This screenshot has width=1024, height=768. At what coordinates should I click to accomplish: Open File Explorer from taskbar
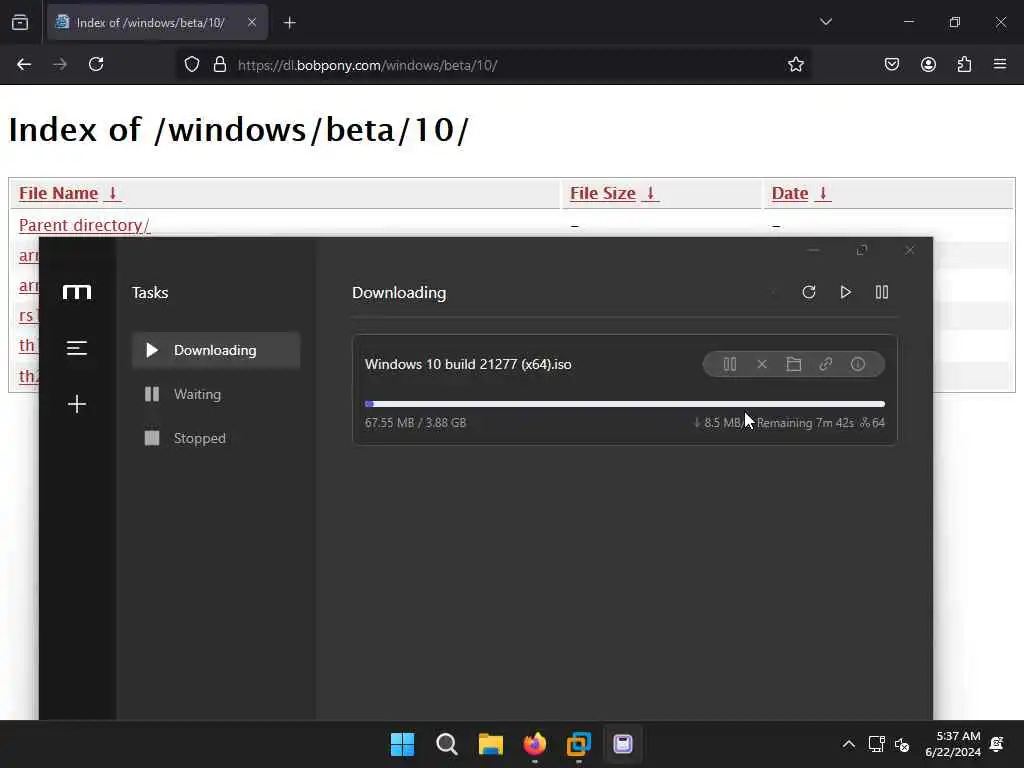point(490,744)
